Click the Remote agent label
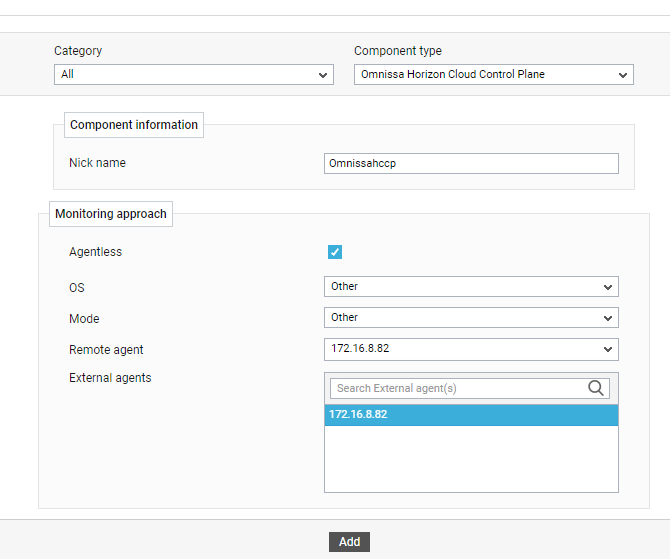Viewport: 670px width, 559px height. coord(106,350)
